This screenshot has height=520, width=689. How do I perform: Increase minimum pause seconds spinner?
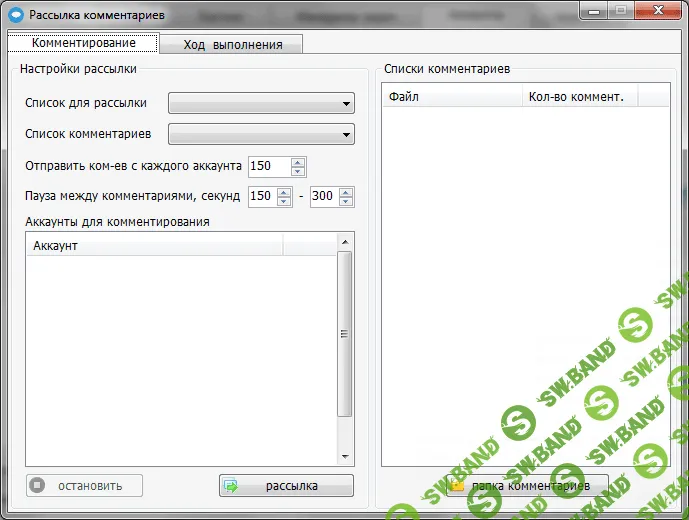pyautogui.click(x=284, y=192)
